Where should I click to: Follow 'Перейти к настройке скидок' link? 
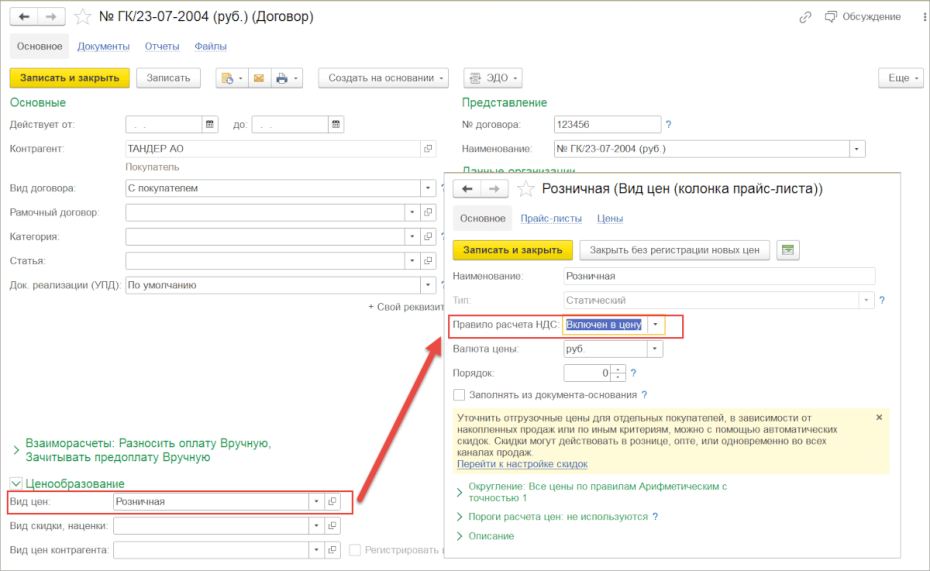click(x=522, y=464)
